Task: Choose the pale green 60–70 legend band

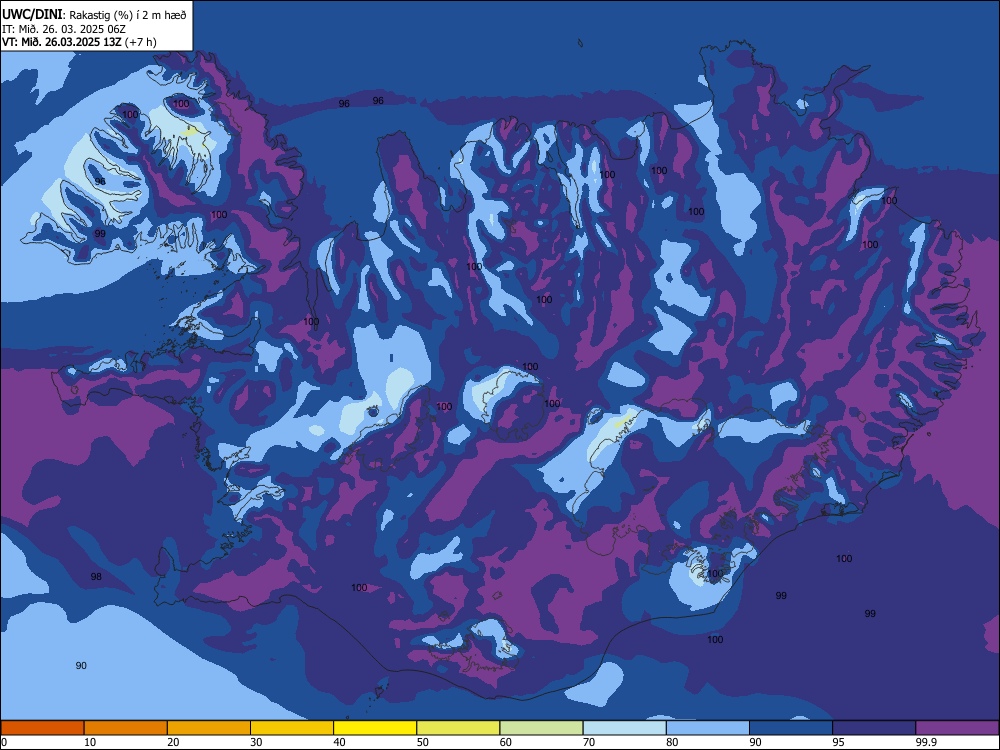Action: [x=541, y=728]
